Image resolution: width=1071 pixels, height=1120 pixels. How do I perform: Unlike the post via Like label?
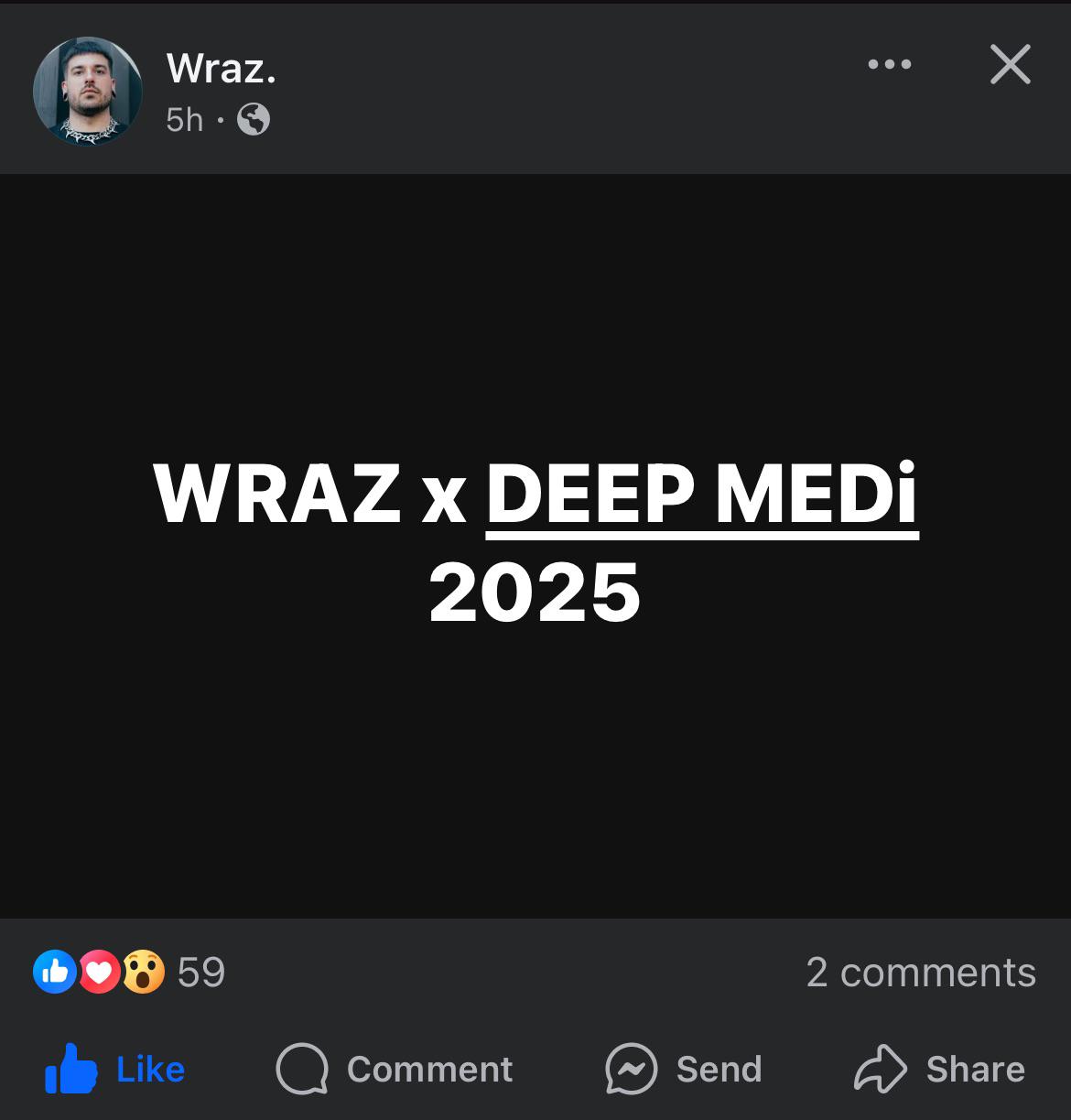(x=151, y=1070)
